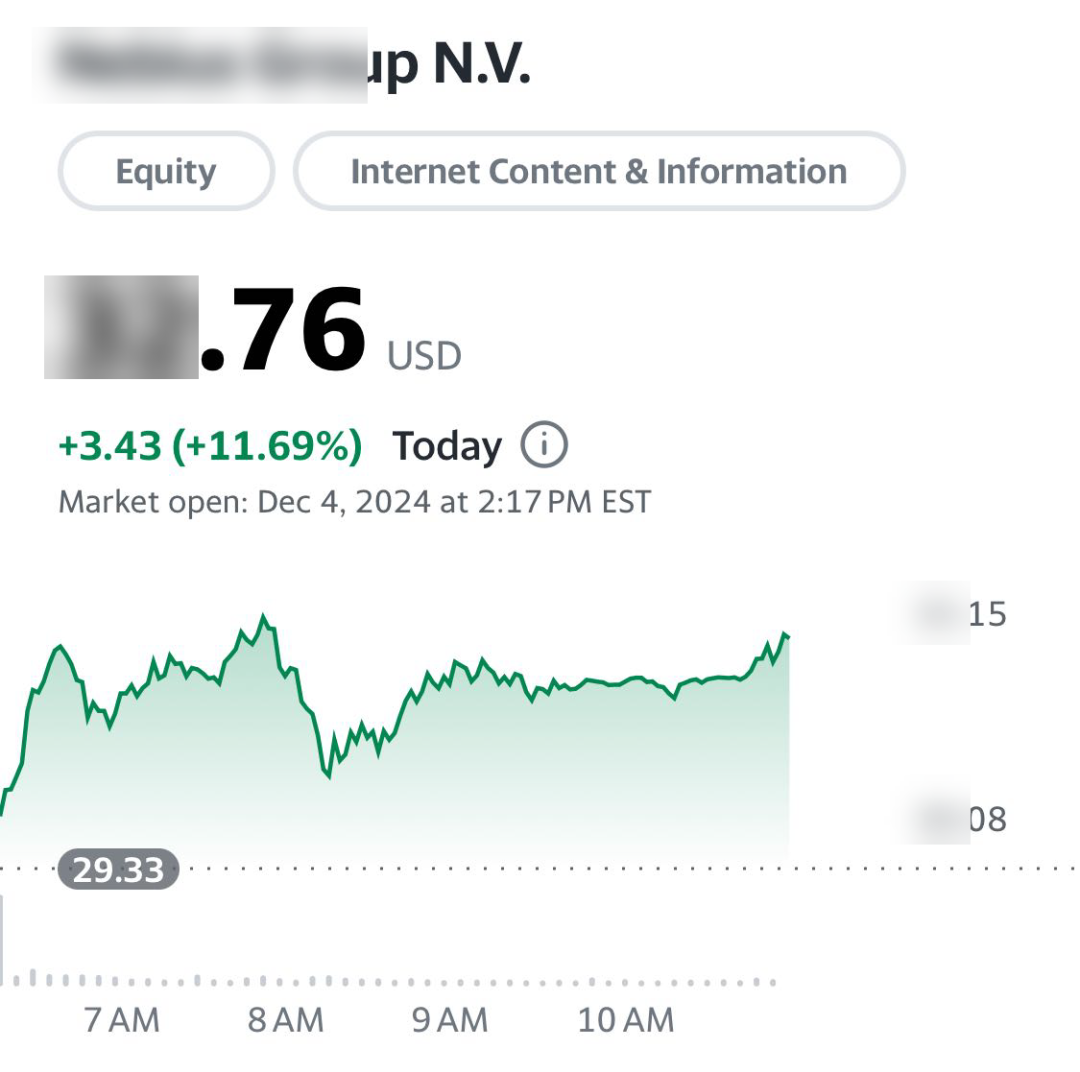Image resolution: width=1080 pixels, height=1072 pixels.
Task: Select the Equity tag
Action: coord(166,171)
